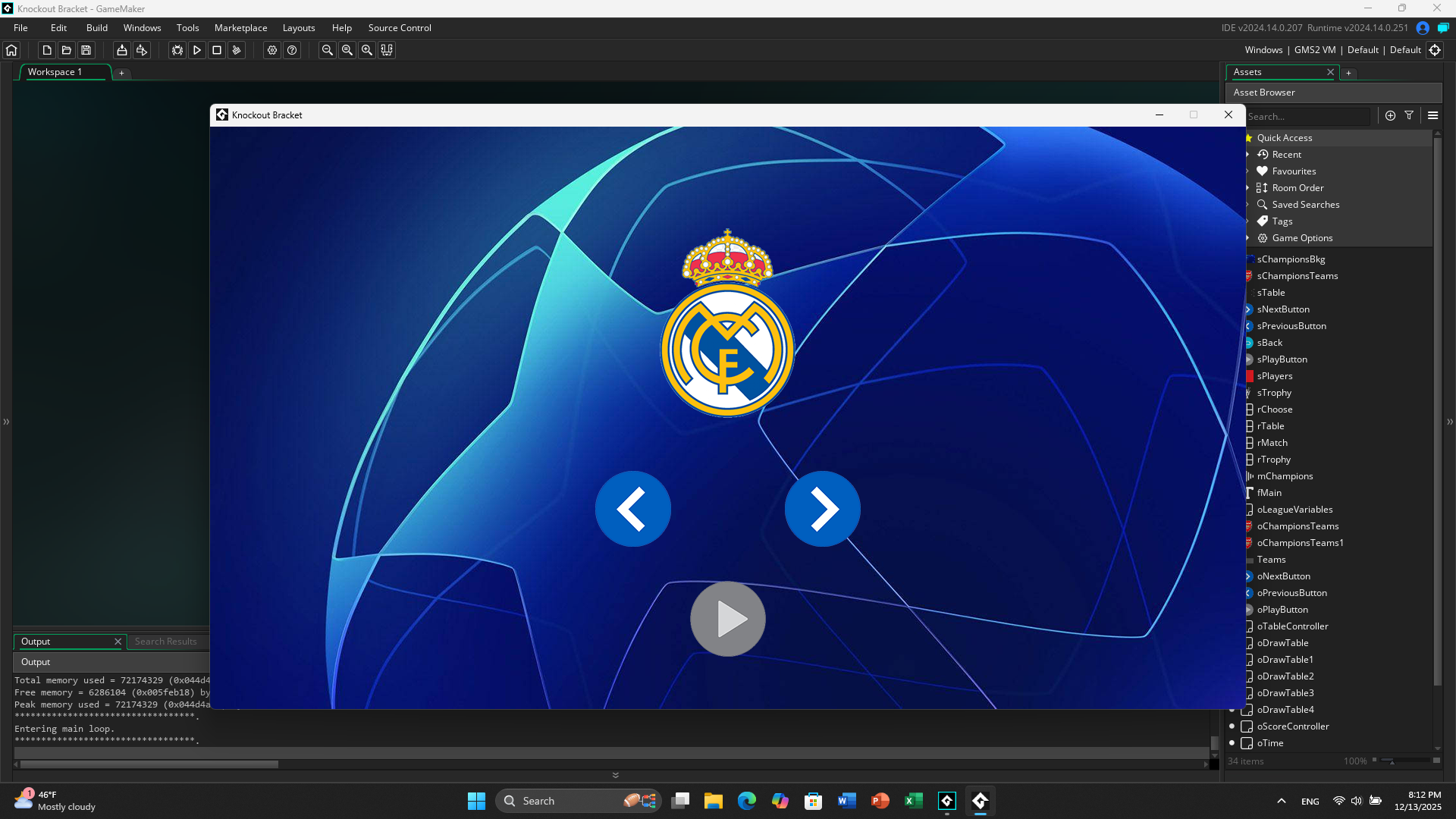1456x819 pixels.
Task: Expand the Room Order tree node
Action: tap(1247, 187)
